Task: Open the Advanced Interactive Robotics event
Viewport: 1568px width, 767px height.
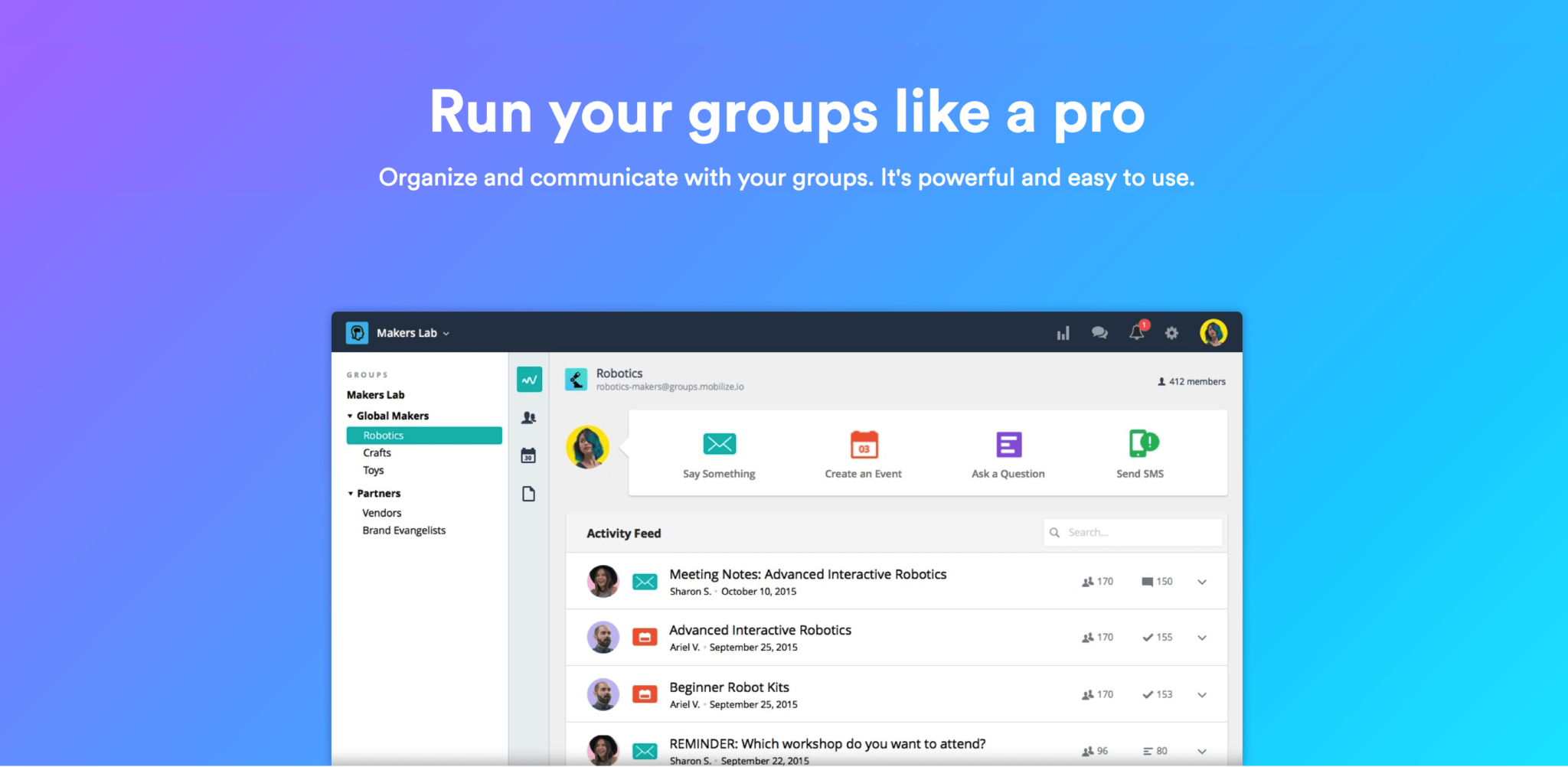Action: pos(760,630)
